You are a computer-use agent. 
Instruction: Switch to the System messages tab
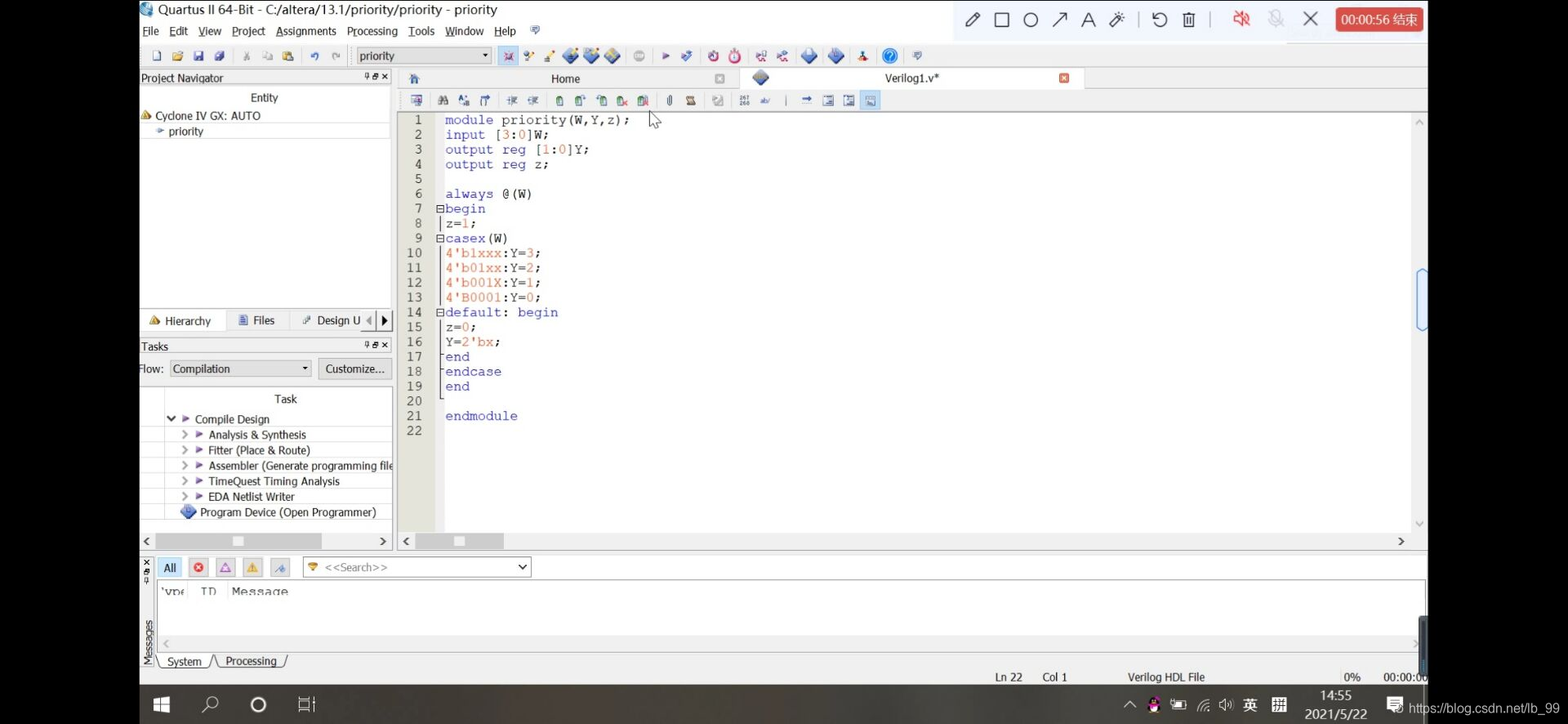[x=184, y=662]
